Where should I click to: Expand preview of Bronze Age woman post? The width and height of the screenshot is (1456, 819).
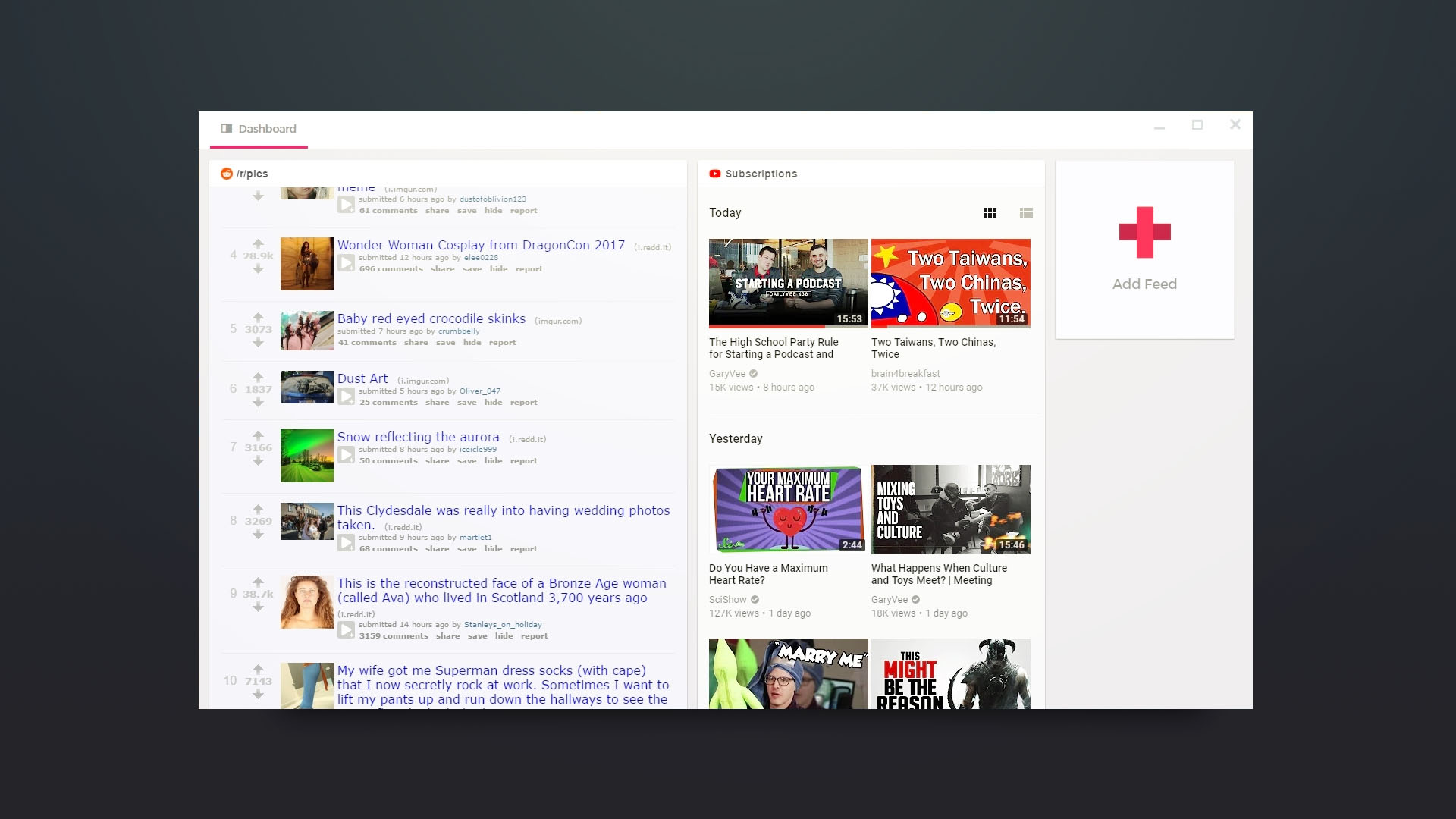coord(346,630)
